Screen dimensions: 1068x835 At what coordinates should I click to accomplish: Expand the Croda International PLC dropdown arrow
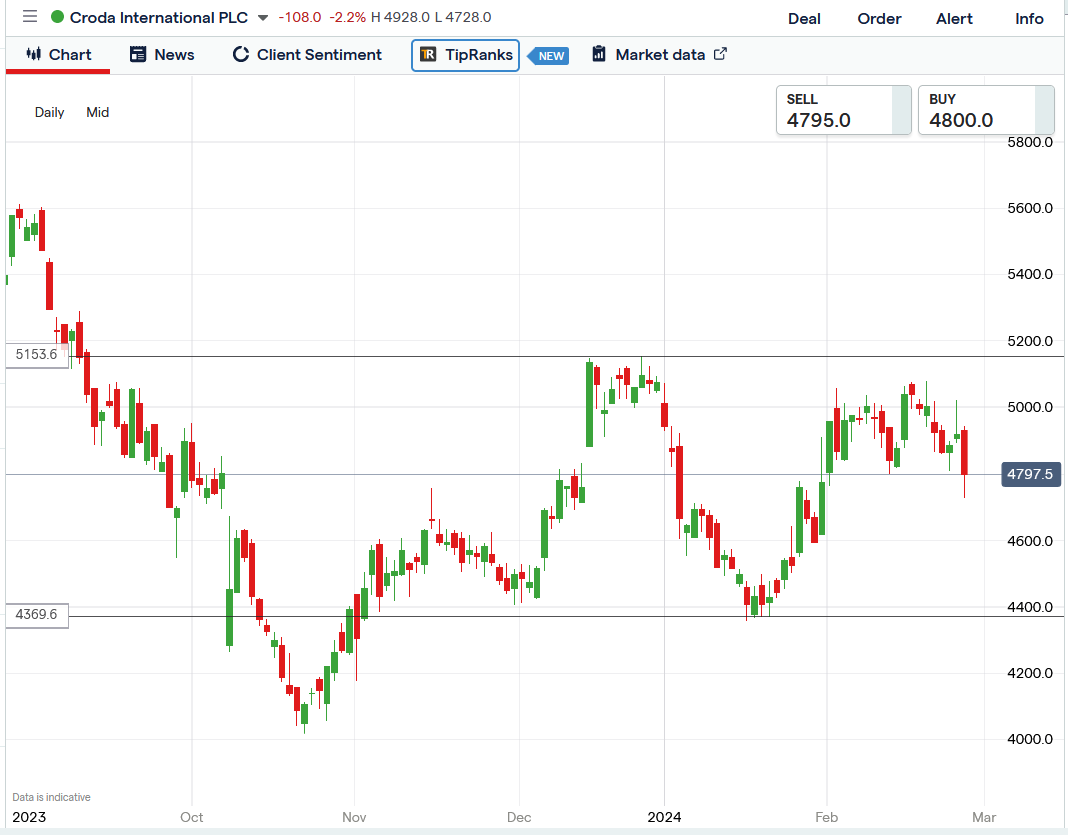pos(263,18)
